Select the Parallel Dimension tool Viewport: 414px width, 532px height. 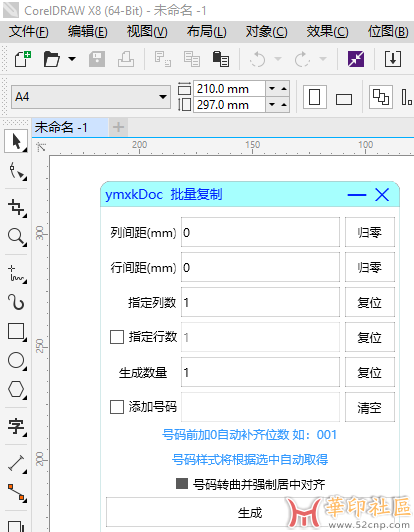(x=17, y=463)
